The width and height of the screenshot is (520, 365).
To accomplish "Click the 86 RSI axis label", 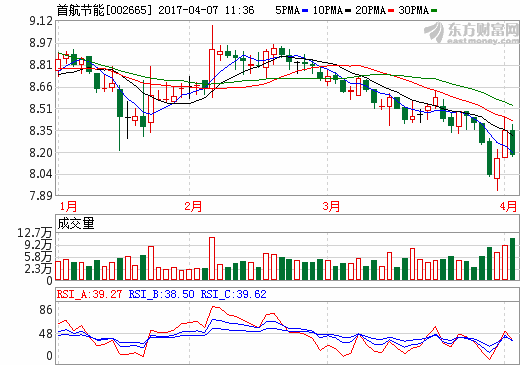I will tap(46, 310).
